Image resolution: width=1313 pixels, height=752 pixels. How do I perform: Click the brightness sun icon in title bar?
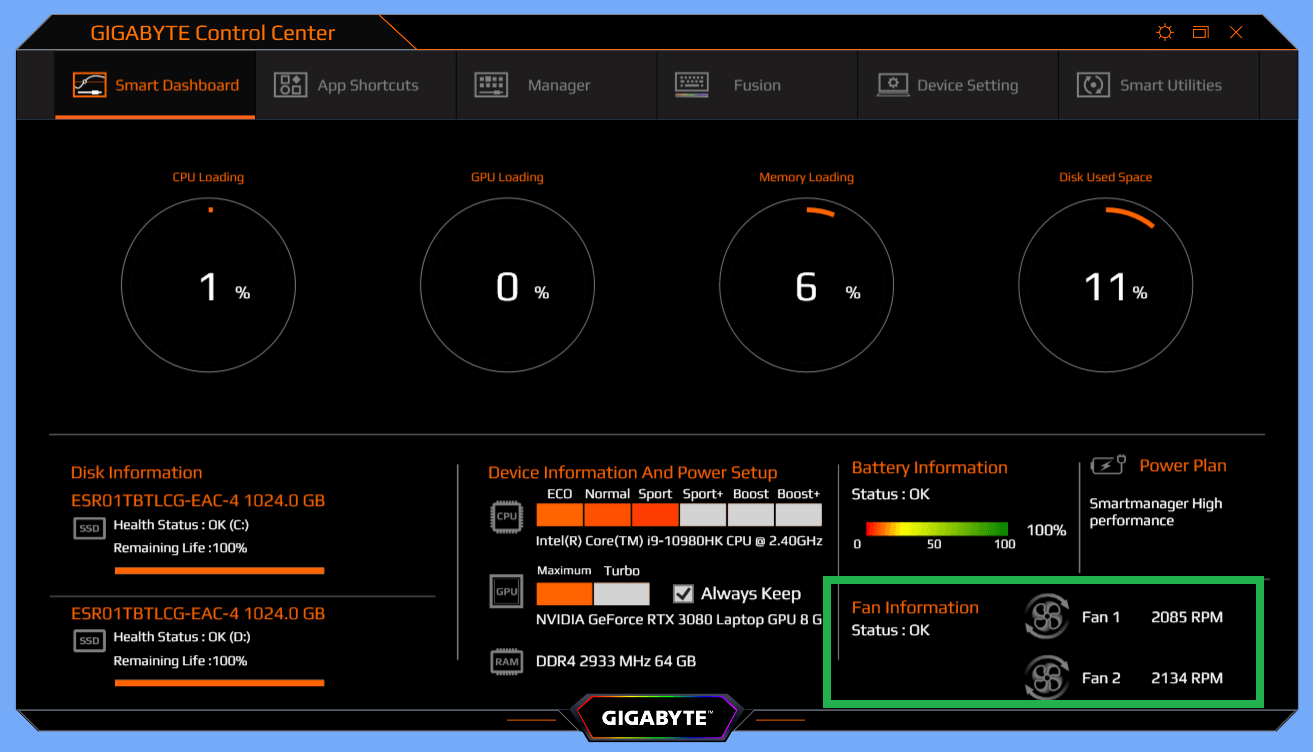pyautogui.click(x=1165, y=32)
